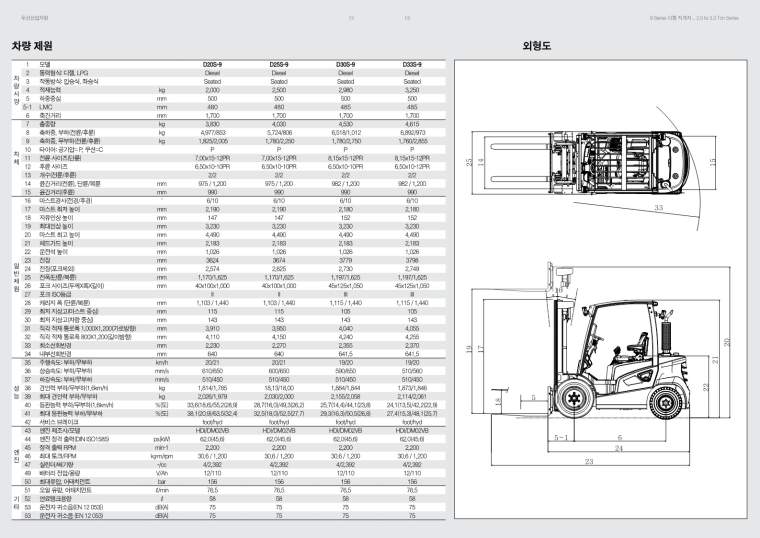Viewport: 760px width, 538px height.
Task: Click the 외형도 drawing heading
Action: click(x=536, y=46)
